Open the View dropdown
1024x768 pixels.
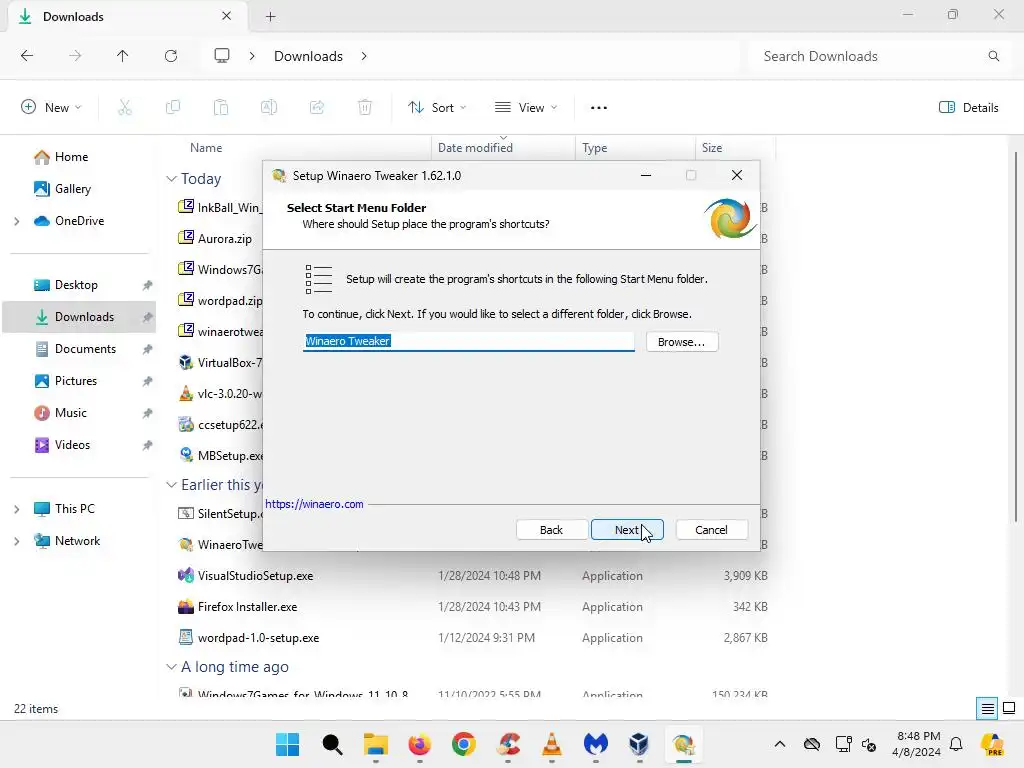(x=526, y=108)
